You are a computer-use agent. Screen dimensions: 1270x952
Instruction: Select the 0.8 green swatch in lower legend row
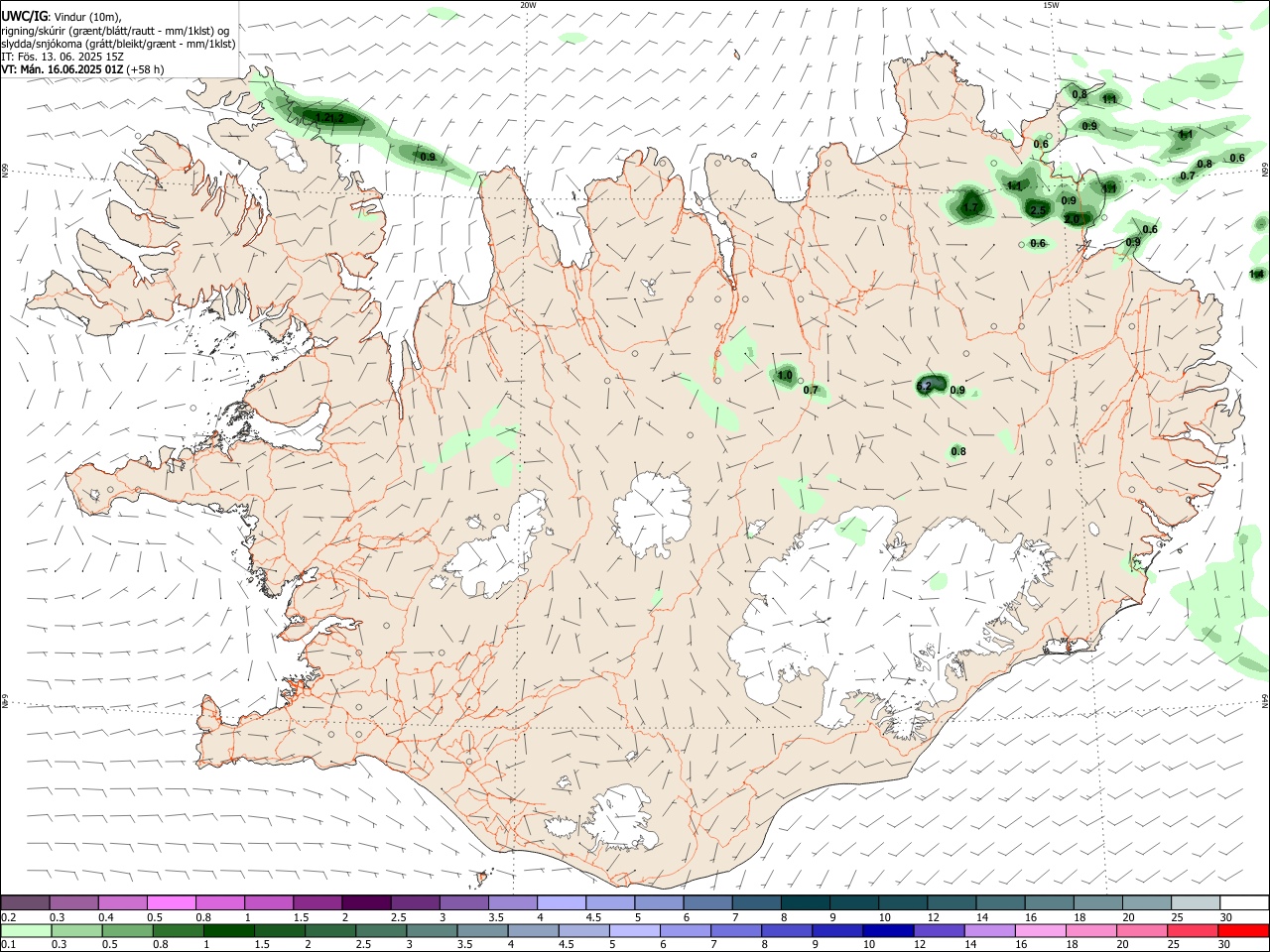[178, 930]
